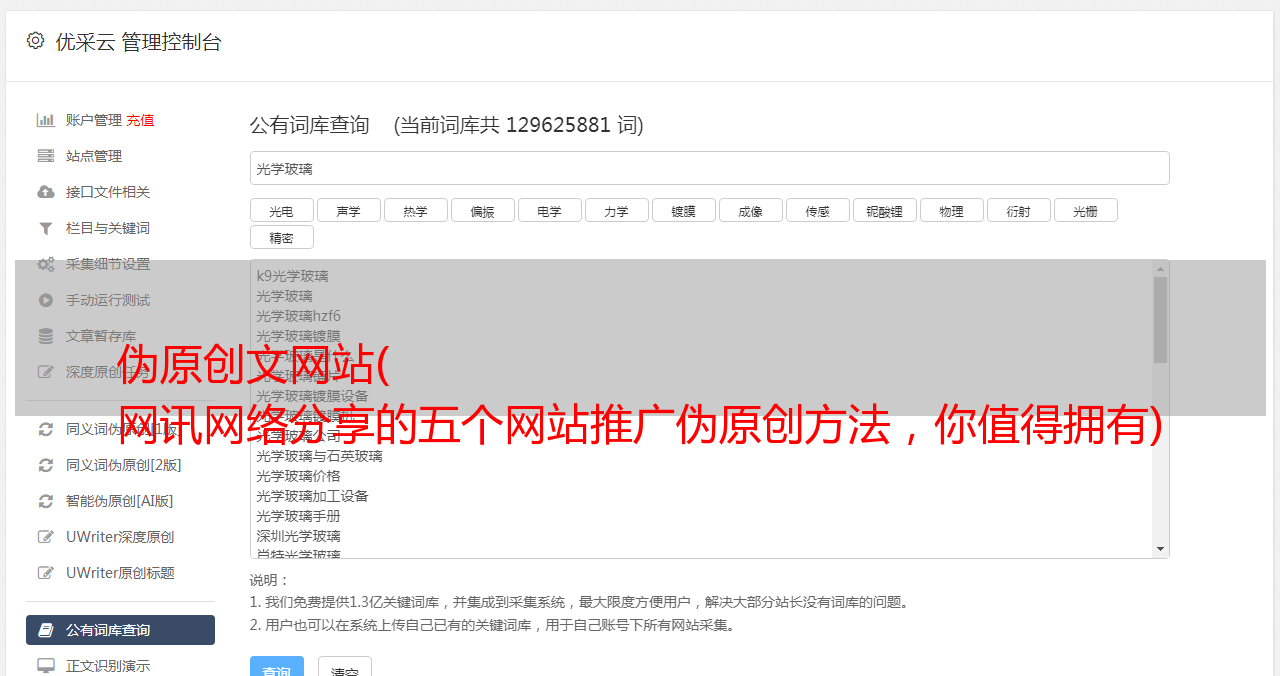The image size is (1280, 676).
Task: Click the gears icon for 采集细节设置
Action: [x=46, y=264]
